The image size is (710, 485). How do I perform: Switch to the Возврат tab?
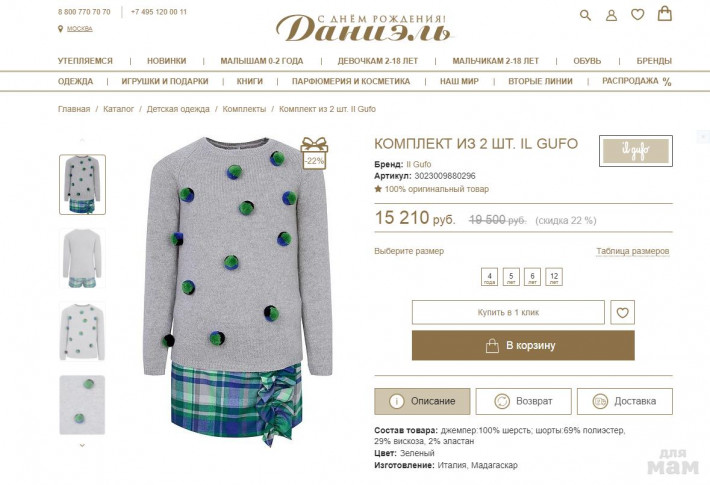[523, 401]
